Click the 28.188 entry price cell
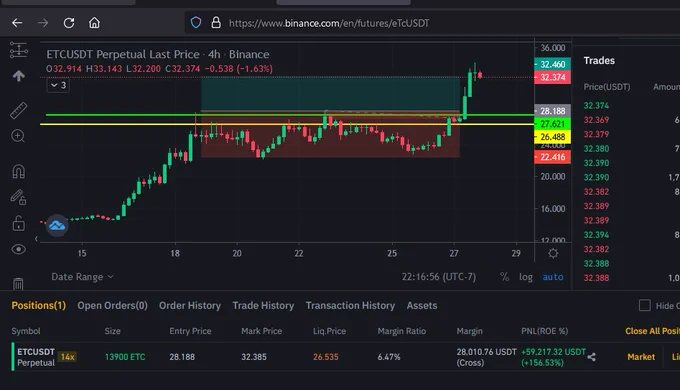The image size is (680, 390). [x=182, y=357]
